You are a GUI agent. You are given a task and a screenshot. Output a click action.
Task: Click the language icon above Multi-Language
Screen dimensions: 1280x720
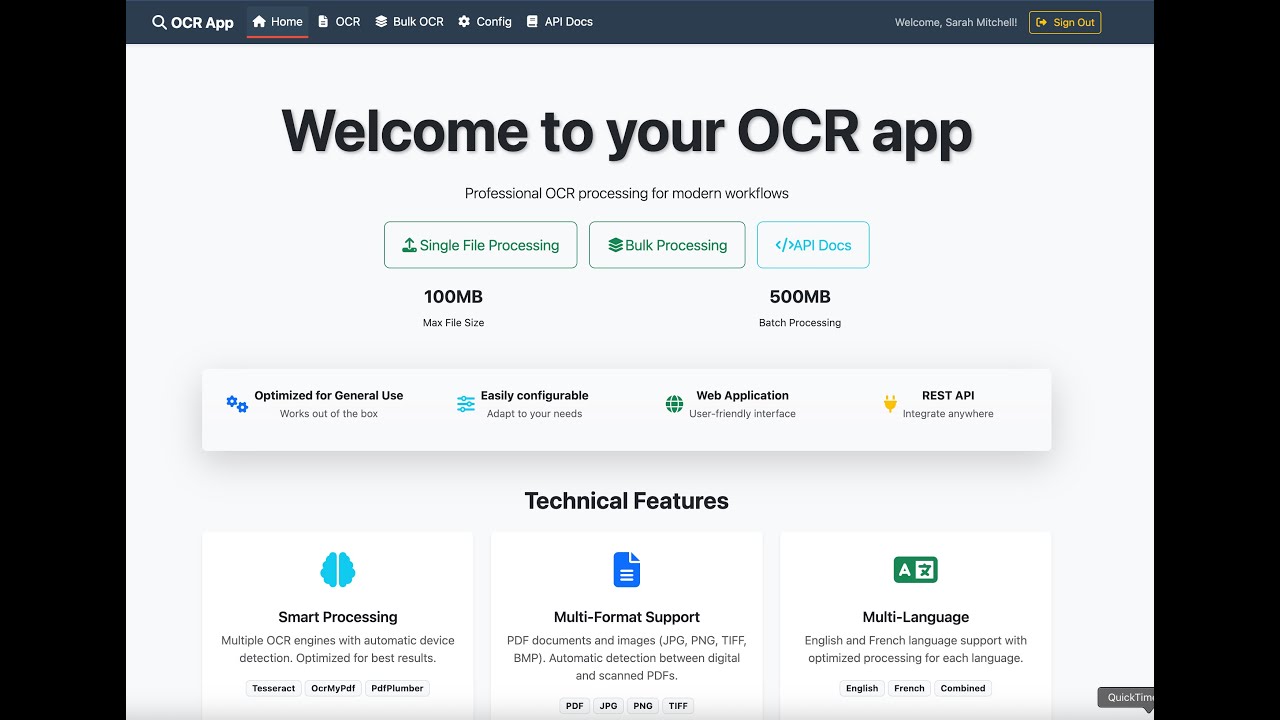pyautogui.click(x=916, y=570)
